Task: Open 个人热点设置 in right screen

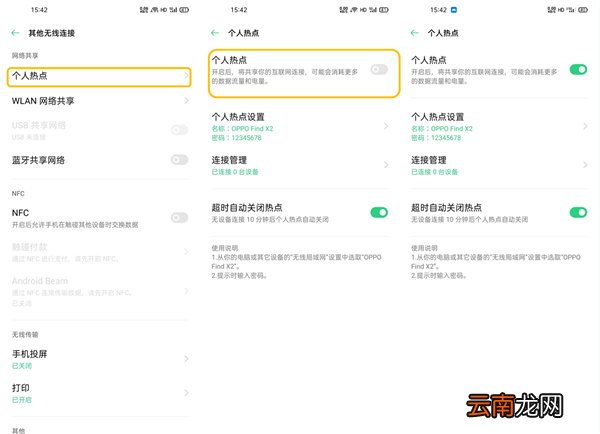Action: click(500, 126)
